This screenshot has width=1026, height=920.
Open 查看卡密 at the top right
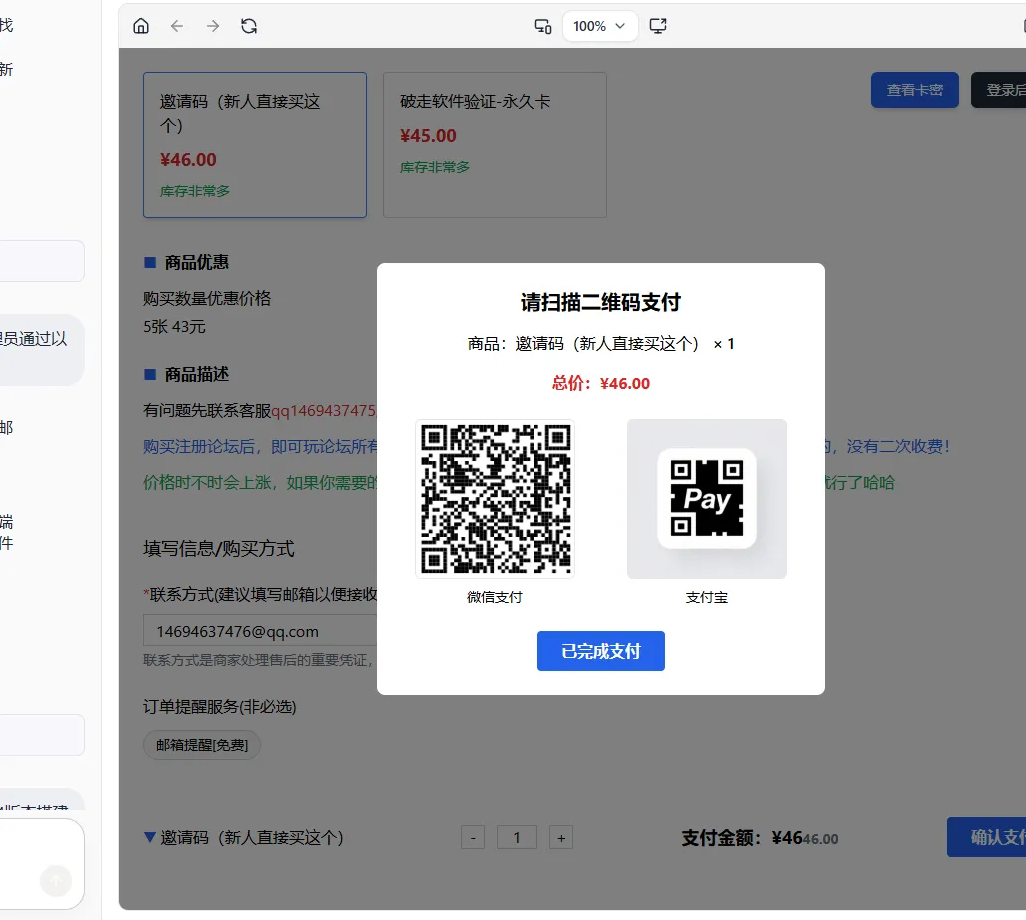click(x=914, y=89)
